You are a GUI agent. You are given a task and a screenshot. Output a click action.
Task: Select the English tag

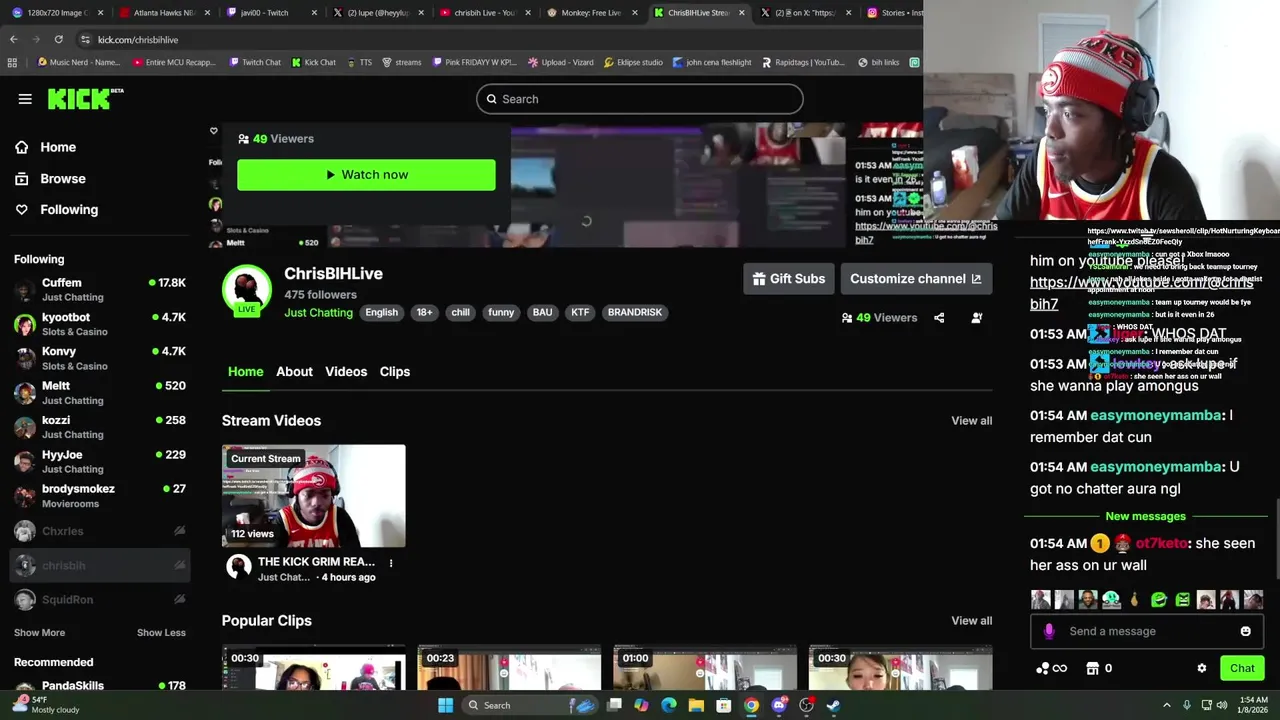(381, 313)
